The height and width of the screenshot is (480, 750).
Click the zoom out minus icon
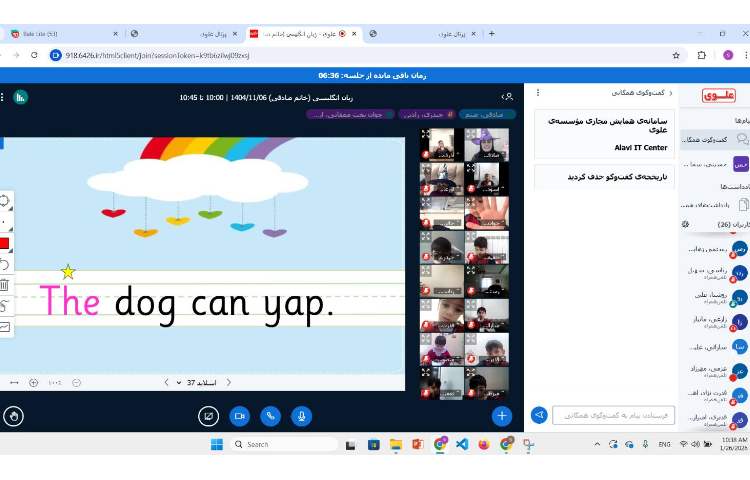pos(76,382)
